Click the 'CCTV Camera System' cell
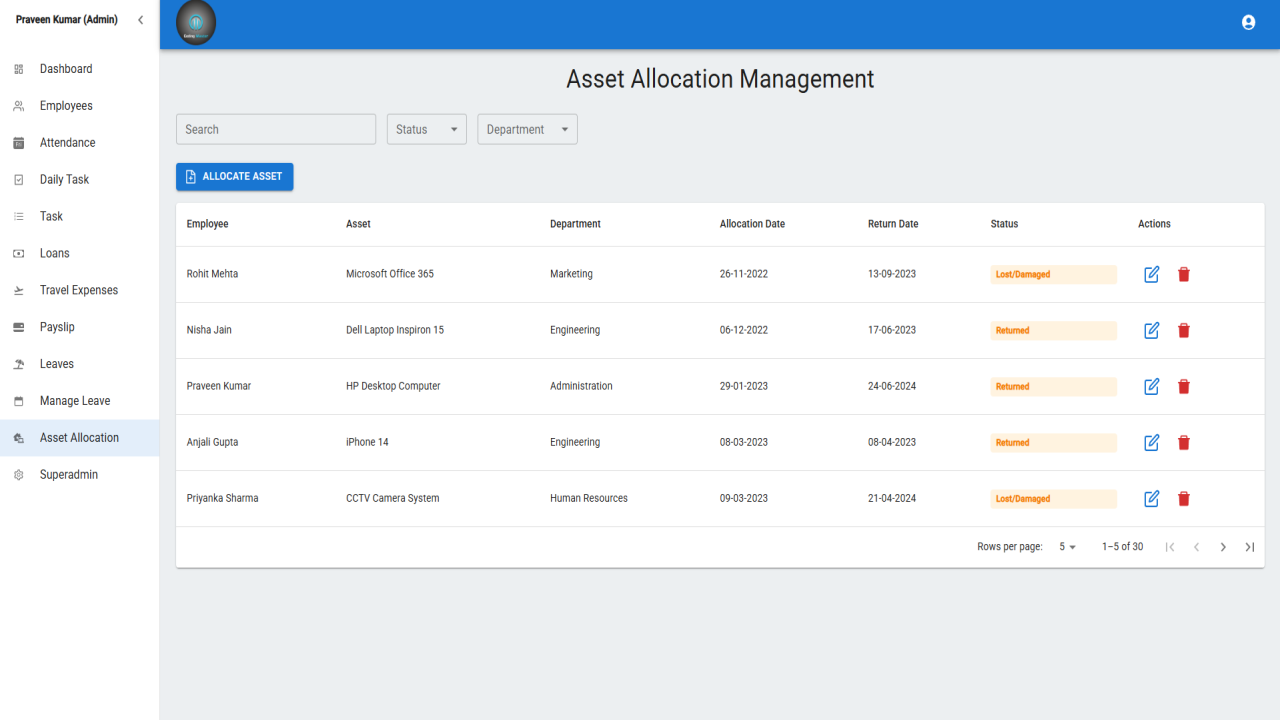This screenshot has width=1280, height=720. point(393,498)
